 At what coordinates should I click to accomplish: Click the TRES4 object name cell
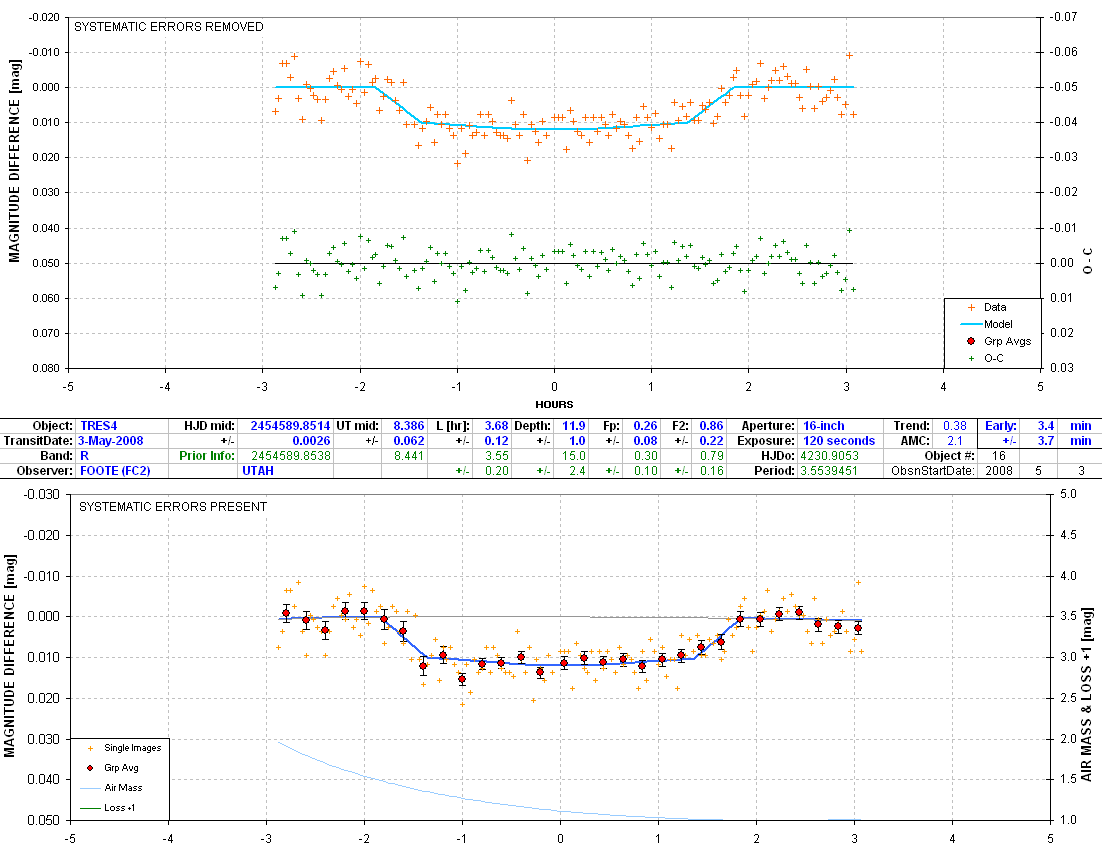click(98, 426)
